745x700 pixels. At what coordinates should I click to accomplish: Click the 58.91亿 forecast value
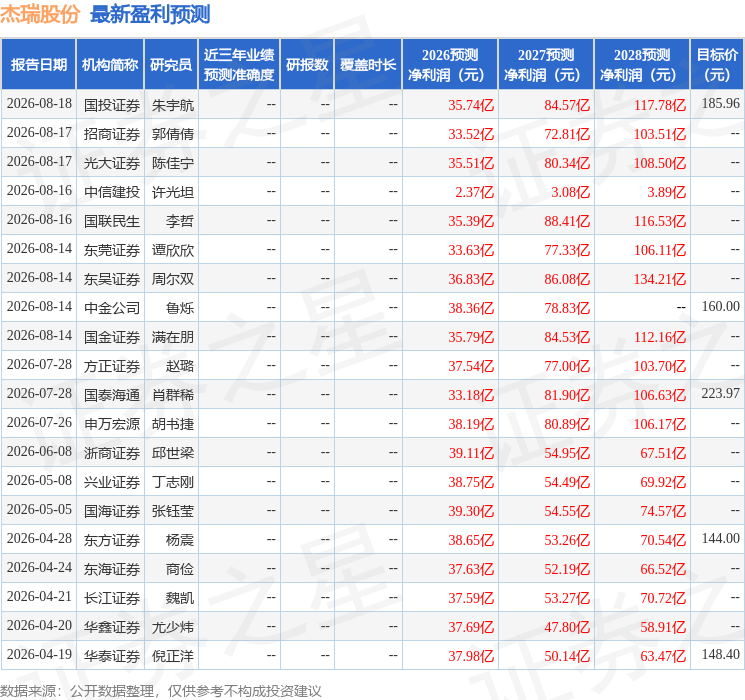(x=663, y=627)
